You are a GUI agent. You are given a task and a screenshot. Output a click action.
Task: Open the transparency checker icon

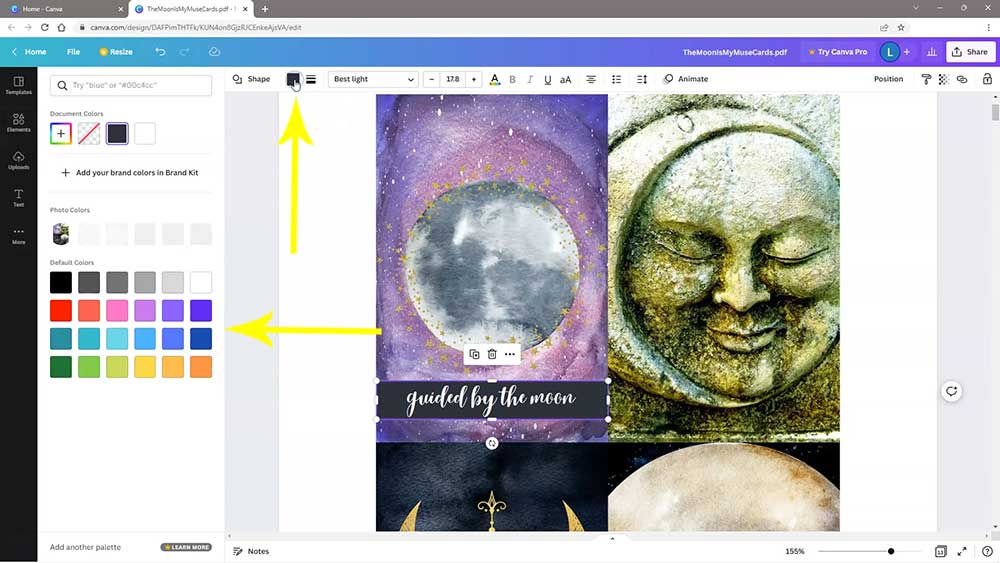click(x=943, y=79)
